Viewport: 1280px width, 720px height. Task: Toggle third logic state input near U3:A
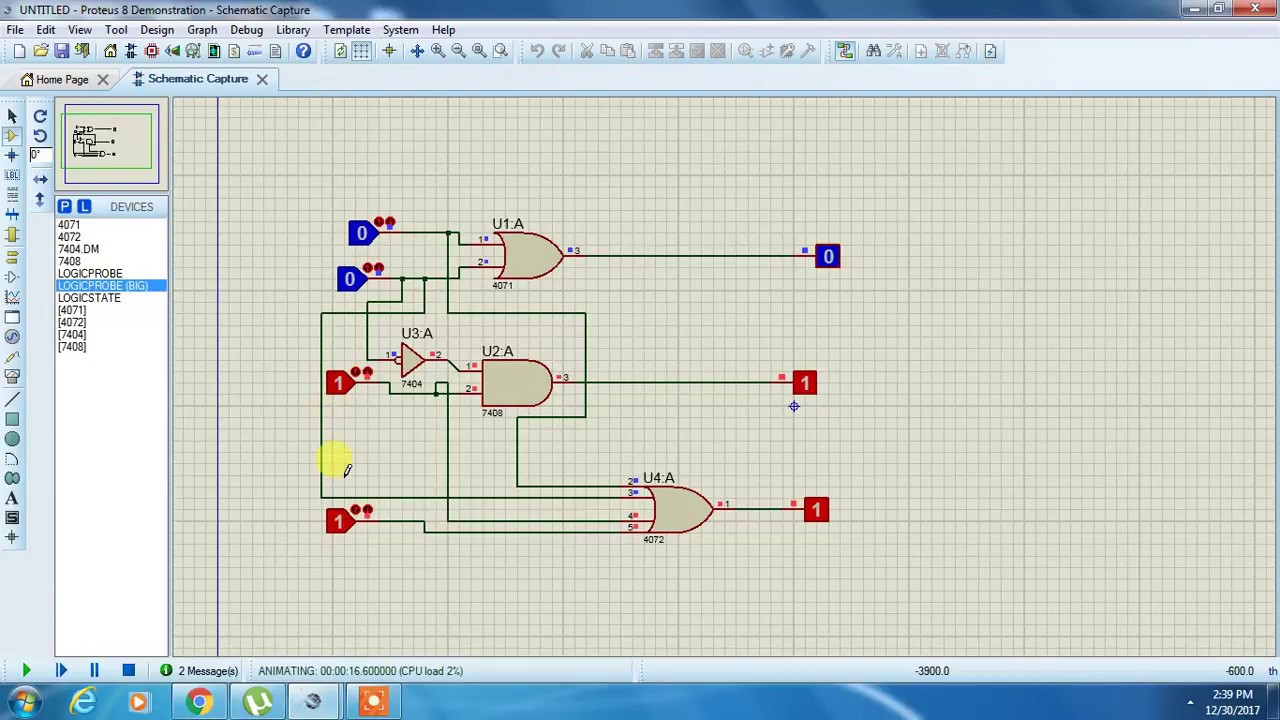(x=340, y=383)
